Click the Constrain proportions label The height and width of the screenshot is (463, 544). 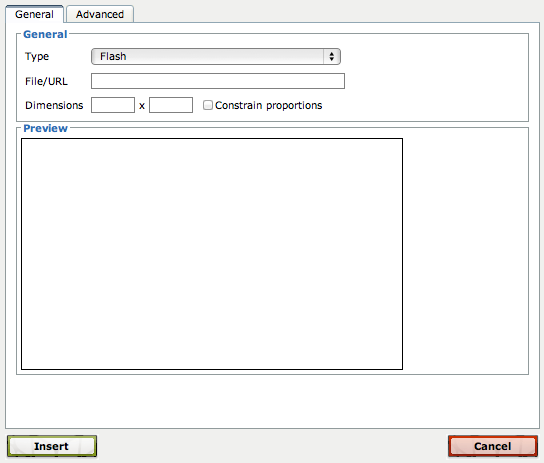pos(269,105)
